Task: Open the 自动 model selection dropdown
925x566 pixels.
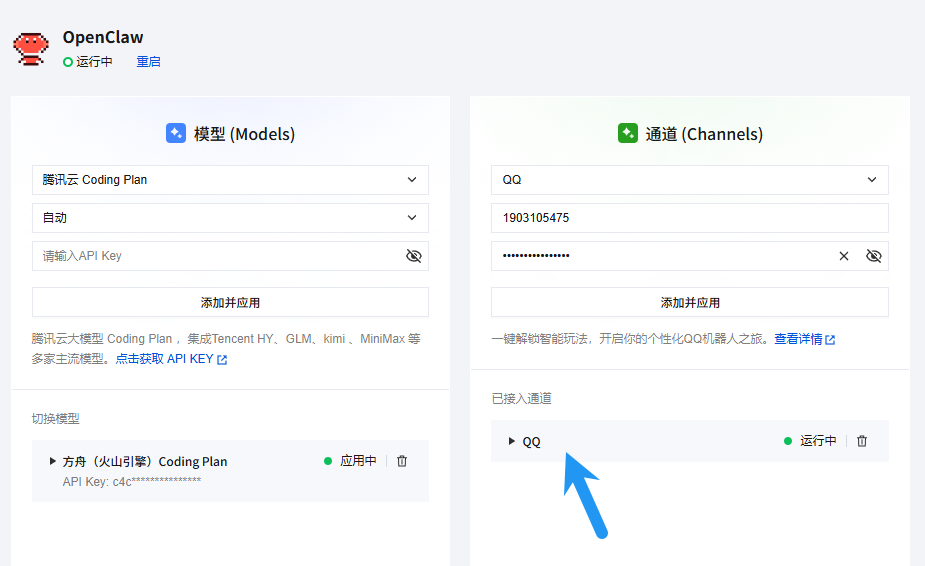Action: coord(230,218)
